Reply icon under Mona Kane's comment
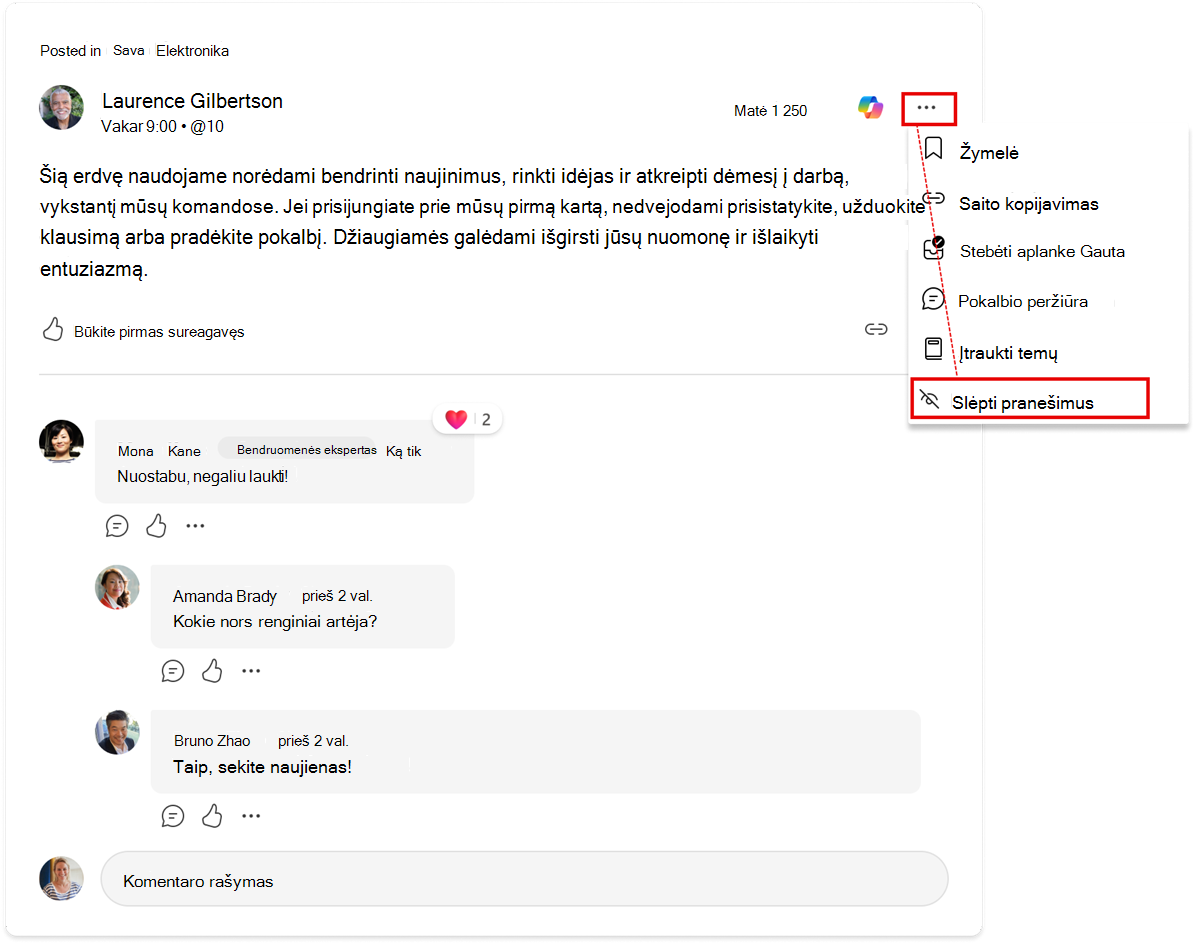 (x=117, y=525)
